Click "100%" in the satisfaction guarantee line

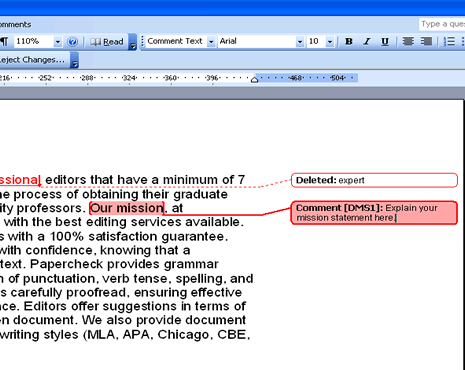click(x=67, y=236)
